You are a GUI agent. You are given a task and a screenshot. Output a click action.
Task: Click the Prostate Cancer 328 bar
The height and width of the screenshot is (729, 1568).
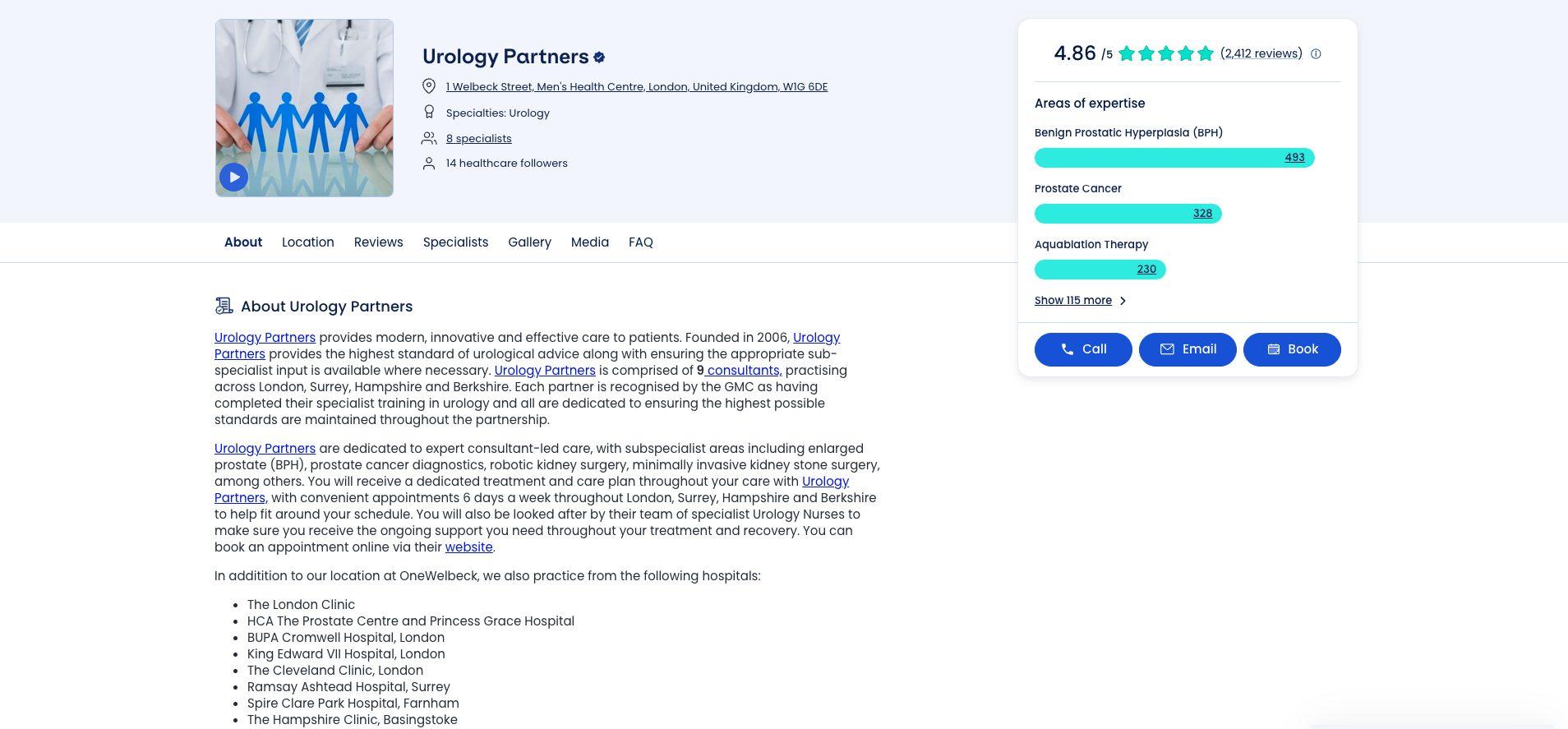pos(1128,214)
